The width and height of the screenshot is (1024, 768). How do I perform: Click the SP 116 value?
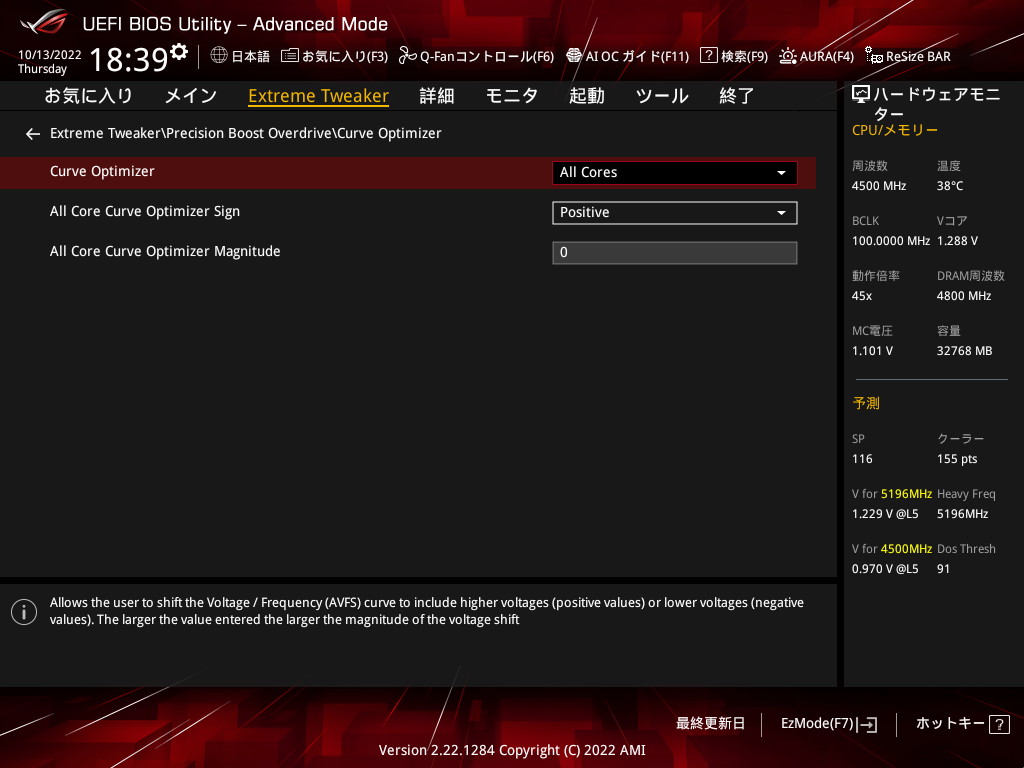click(x=862, y=459)
